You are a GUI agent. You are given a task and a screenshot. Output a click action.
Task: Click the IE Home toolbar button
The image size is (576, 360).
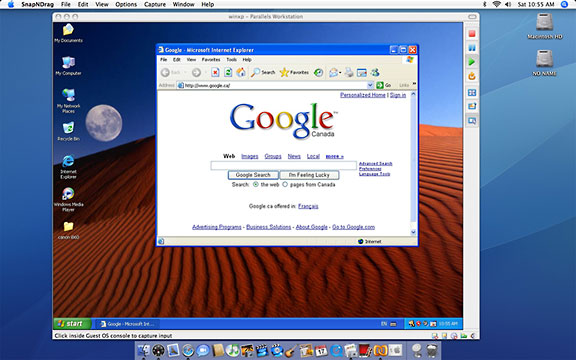tap(241, 72)
